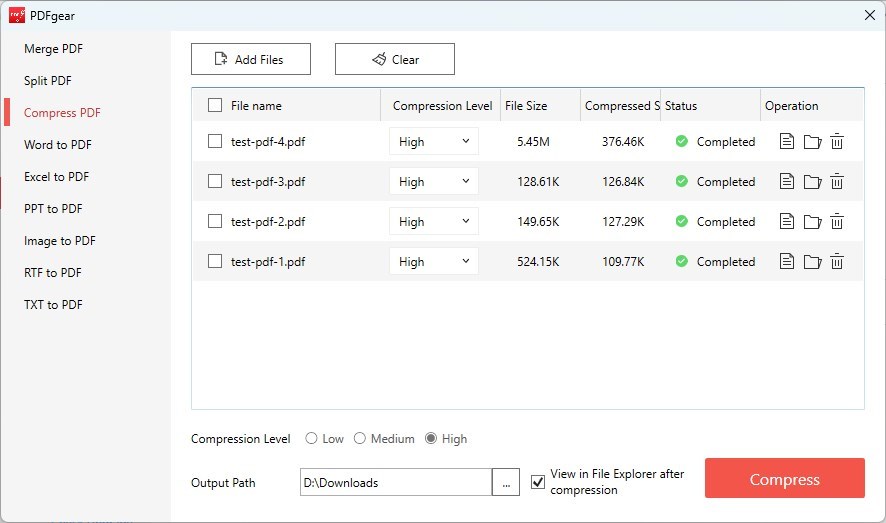Click the red Compress button

[x=784, y=479]
